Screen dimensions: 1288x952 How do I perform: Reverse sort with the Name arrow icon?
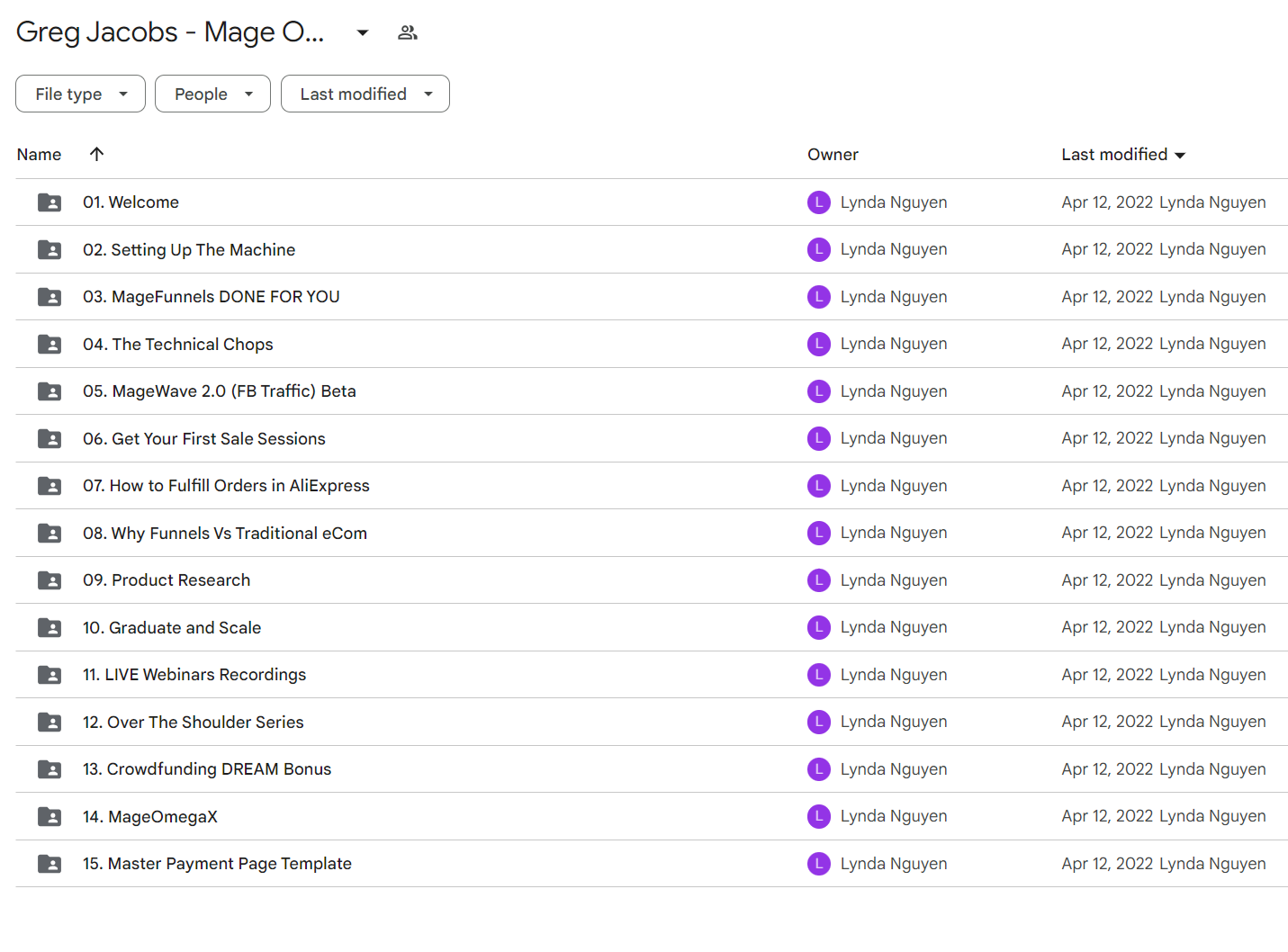pyautogui.click(x=97, y=154)
